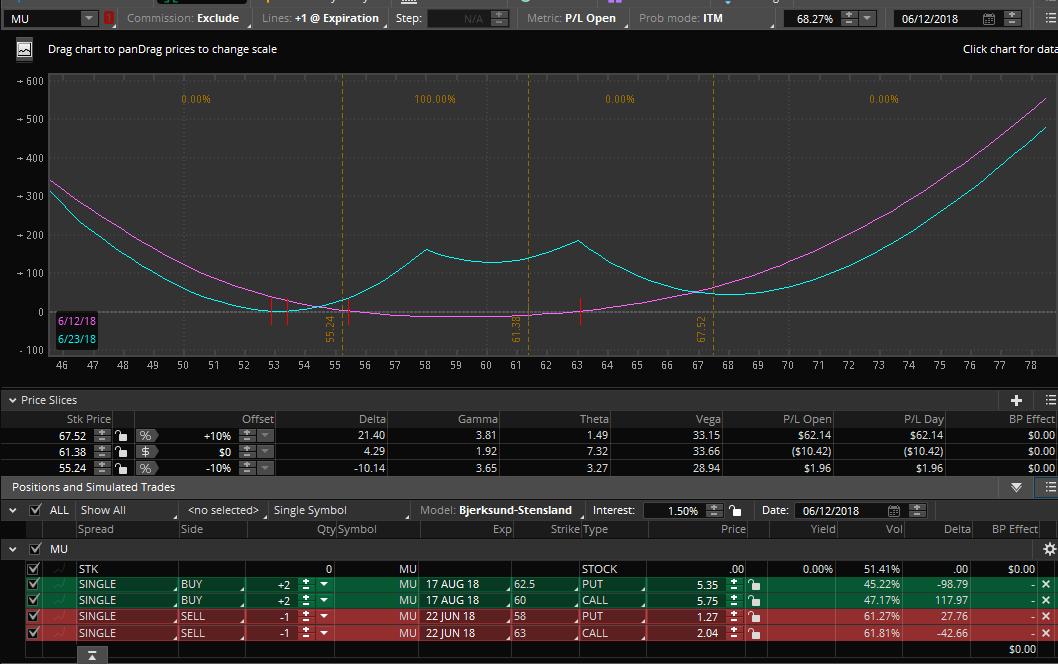Open the Metric P/L Open menu
Screen dimensions: 1058x664
point(572,18)
